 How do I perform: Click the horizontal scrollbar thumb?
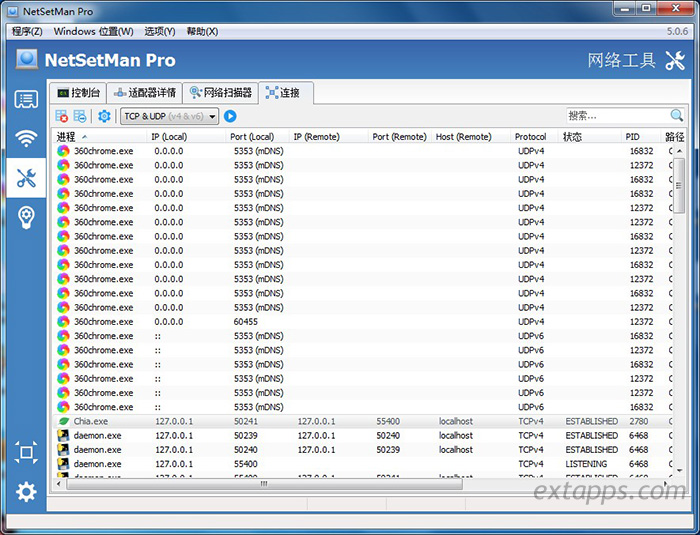pos(264,484)
